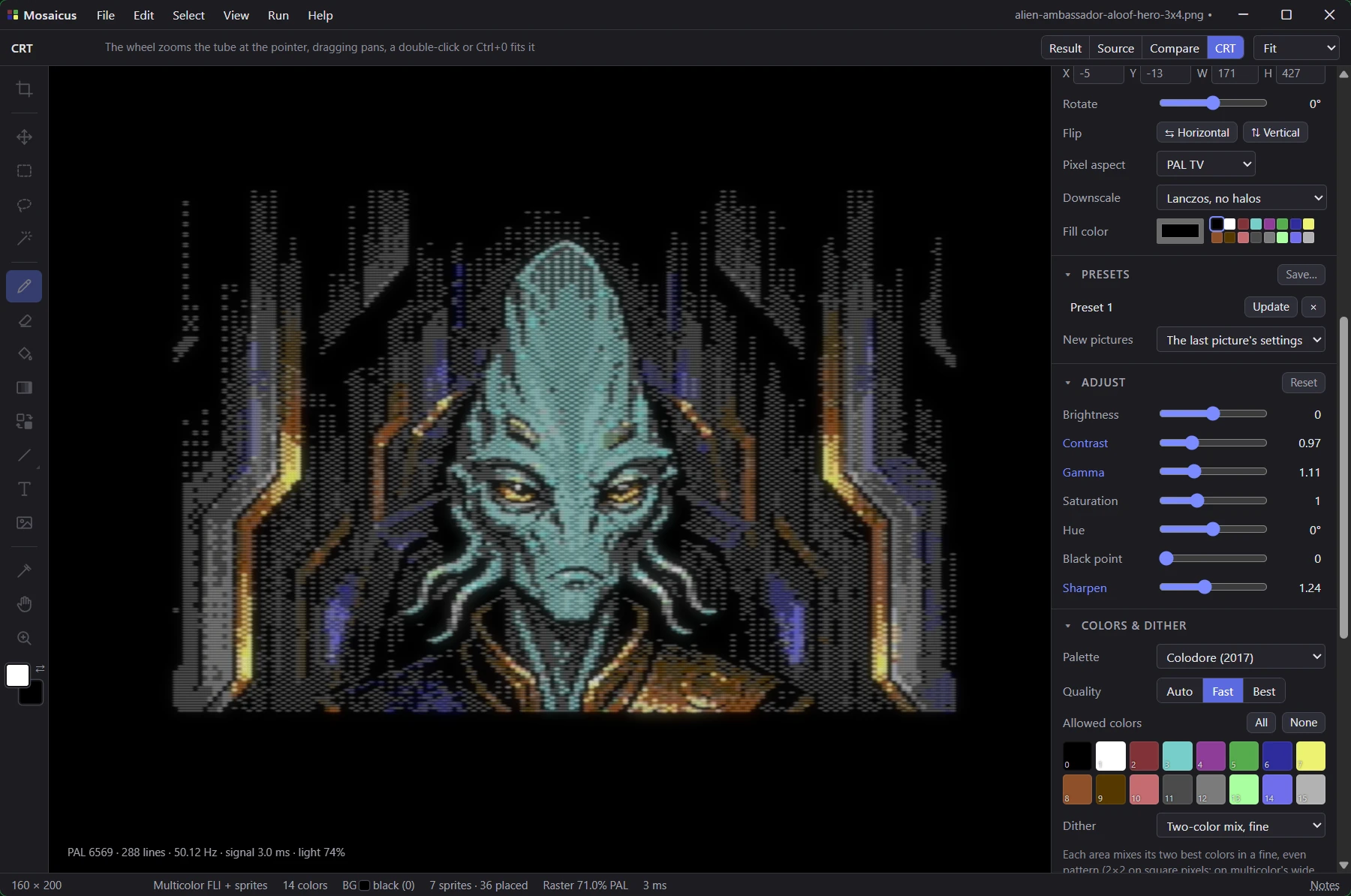Open the Run menu
The height and width of the screenshot is (896, 1351).
(278, 15)
